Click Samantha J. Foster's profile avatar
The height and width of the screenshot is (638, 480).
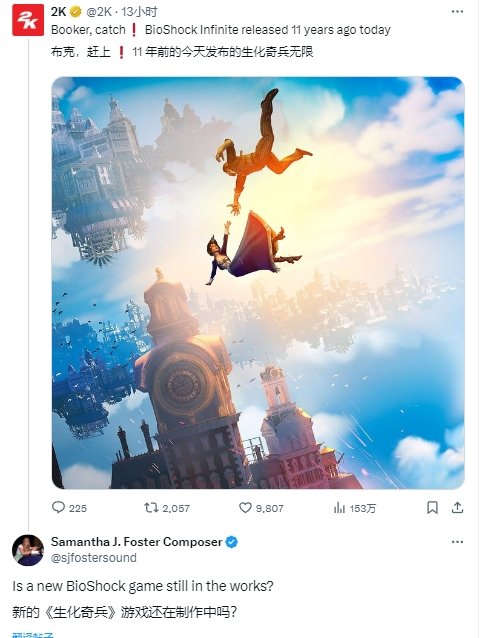pyautogui.click(x=28, y=550)
